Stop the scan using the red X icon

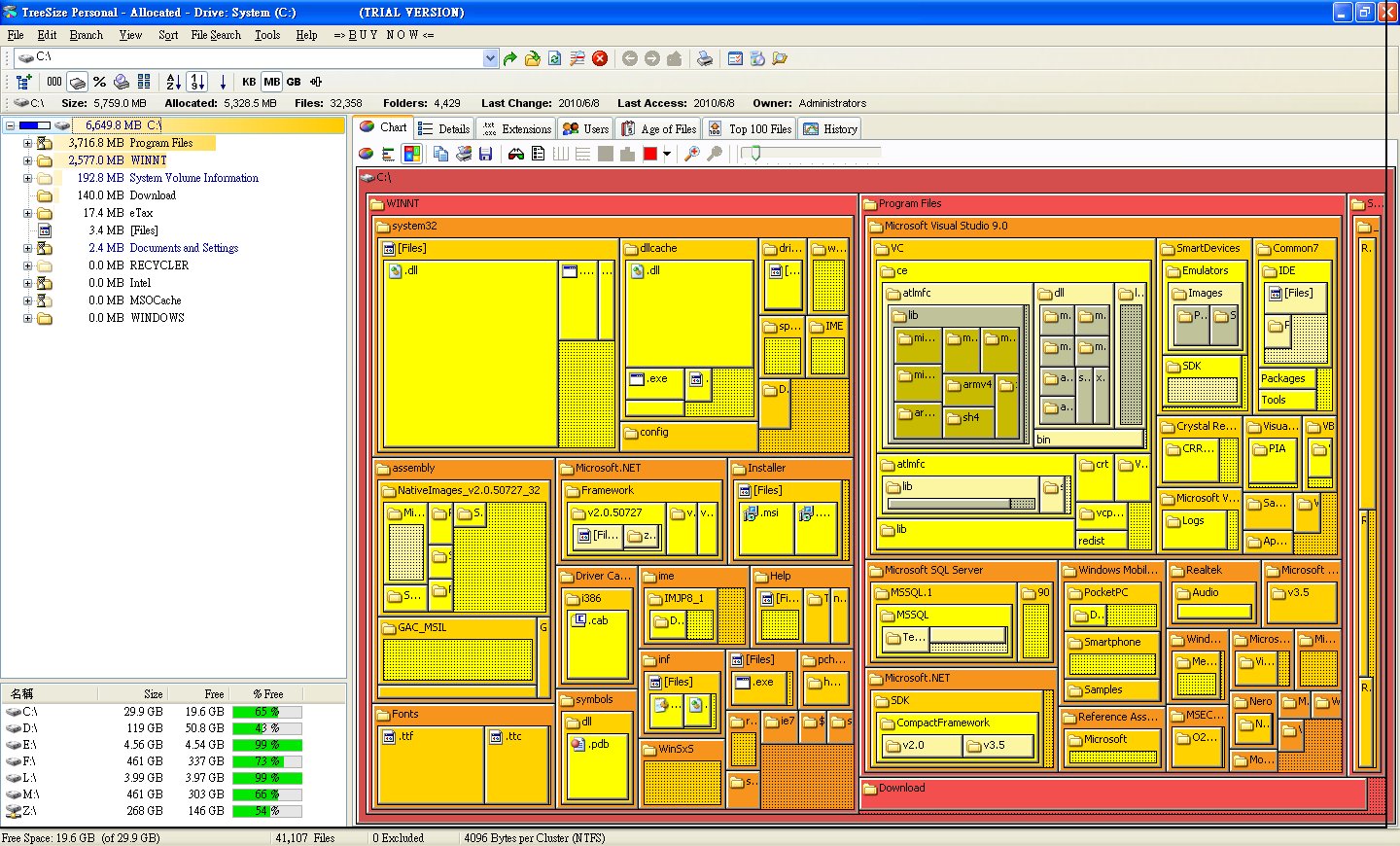(600, 58)
